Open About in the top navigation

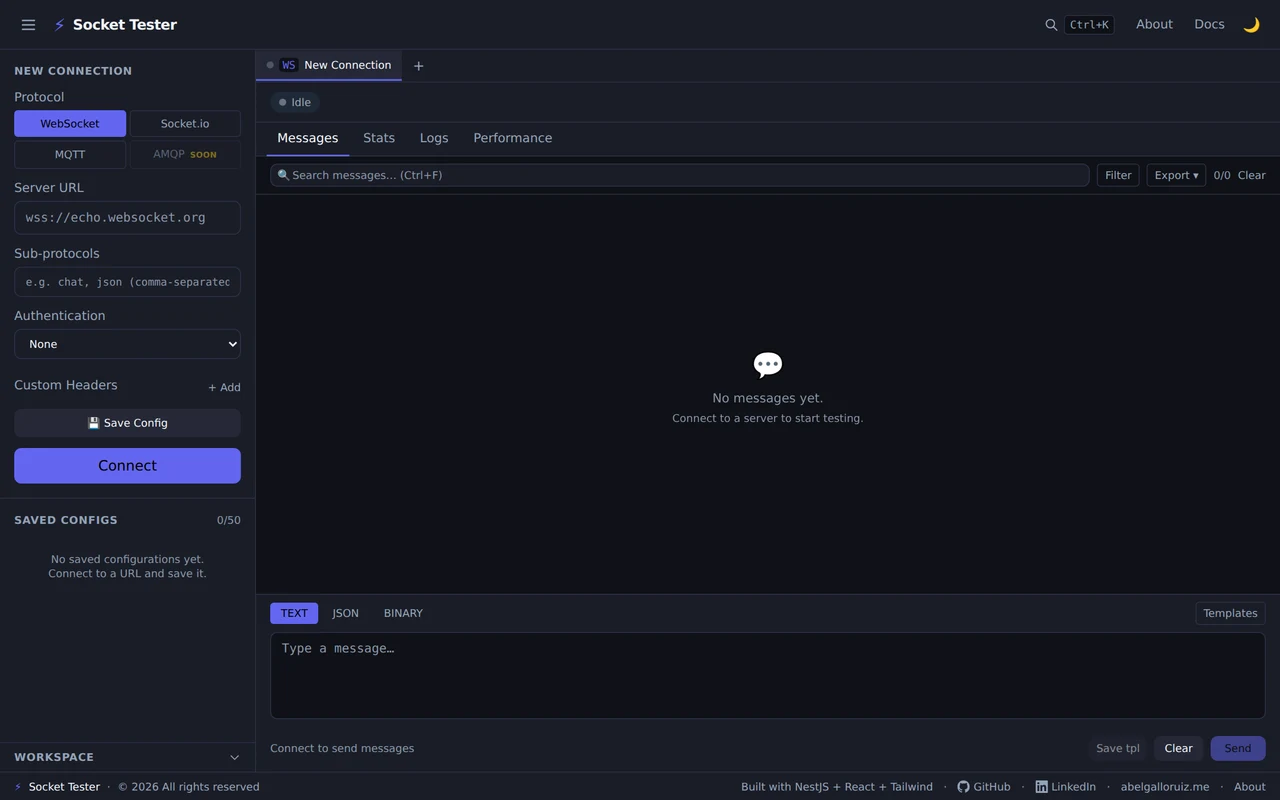1154,25
